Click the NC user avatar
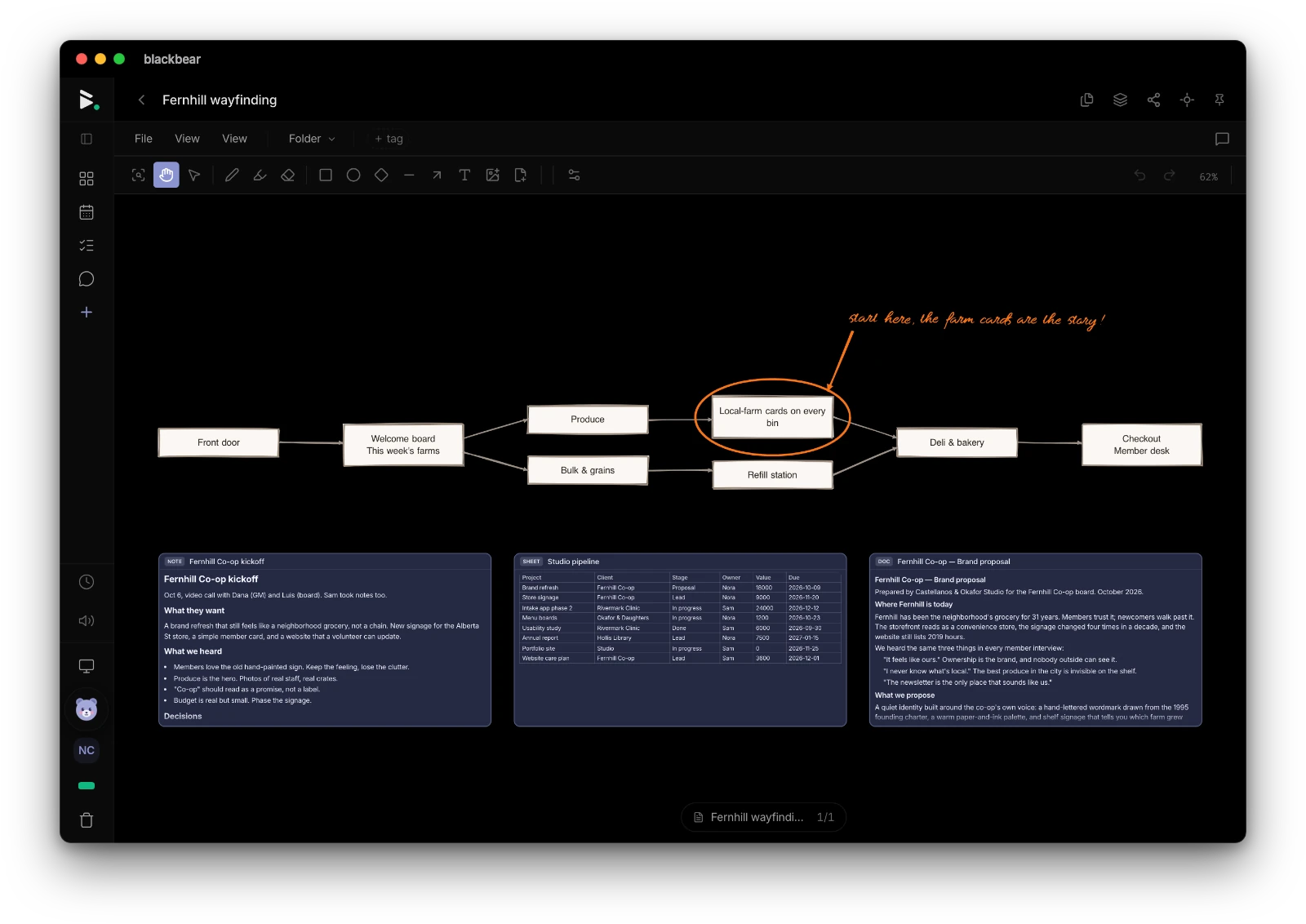Screen dimensions: 1306x924 [x=87, y=750]
